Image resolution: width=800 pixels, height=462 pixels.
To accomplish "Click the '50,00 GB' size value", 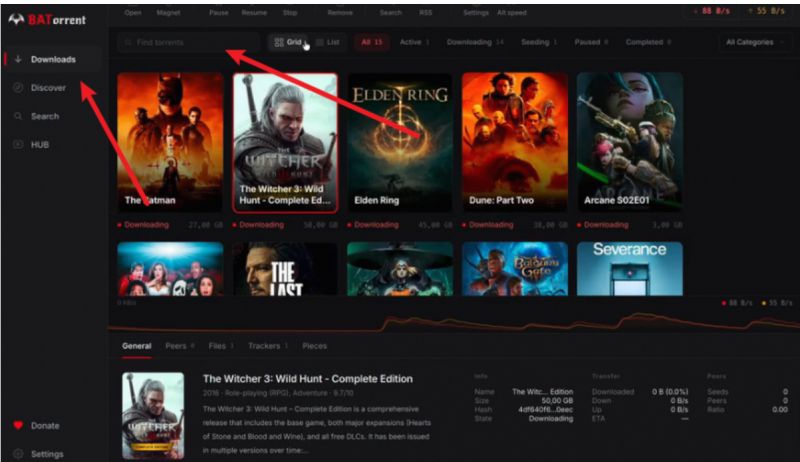I will click(x=557, y=401).
